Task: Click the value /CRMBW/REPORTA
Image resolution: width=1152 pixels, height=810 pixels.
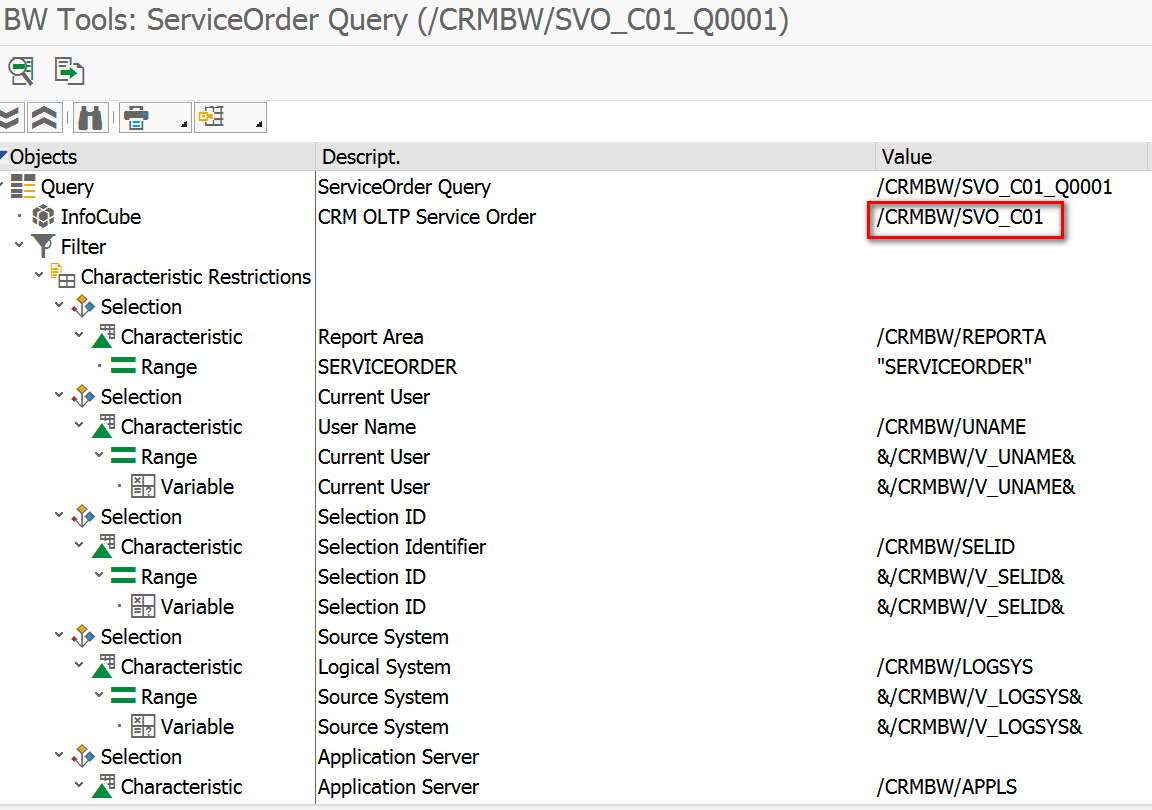Action: click(x=961, y=337)
